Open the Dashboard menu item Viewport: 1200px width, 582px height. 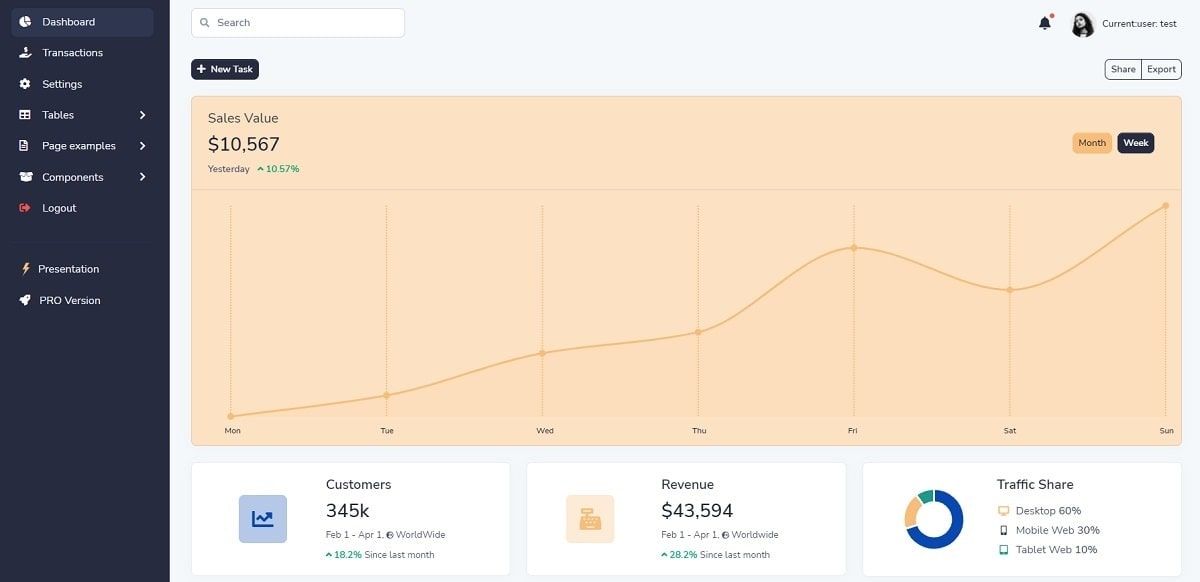(x=68, y=21)
